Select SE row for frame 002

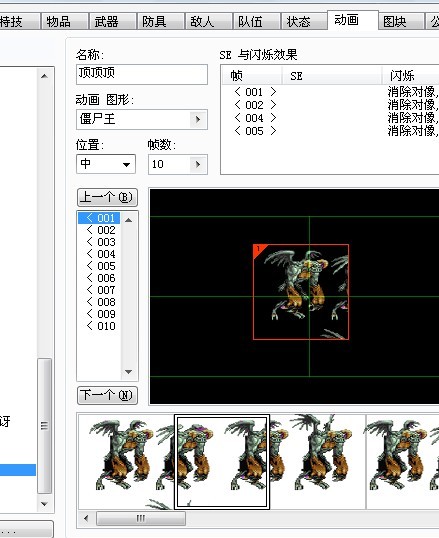[x=330, y=105]
